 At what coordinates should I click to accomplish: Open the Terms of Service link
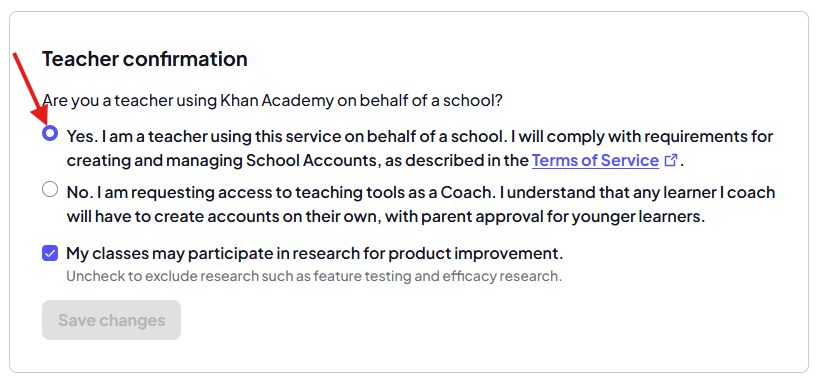(595, 160)
